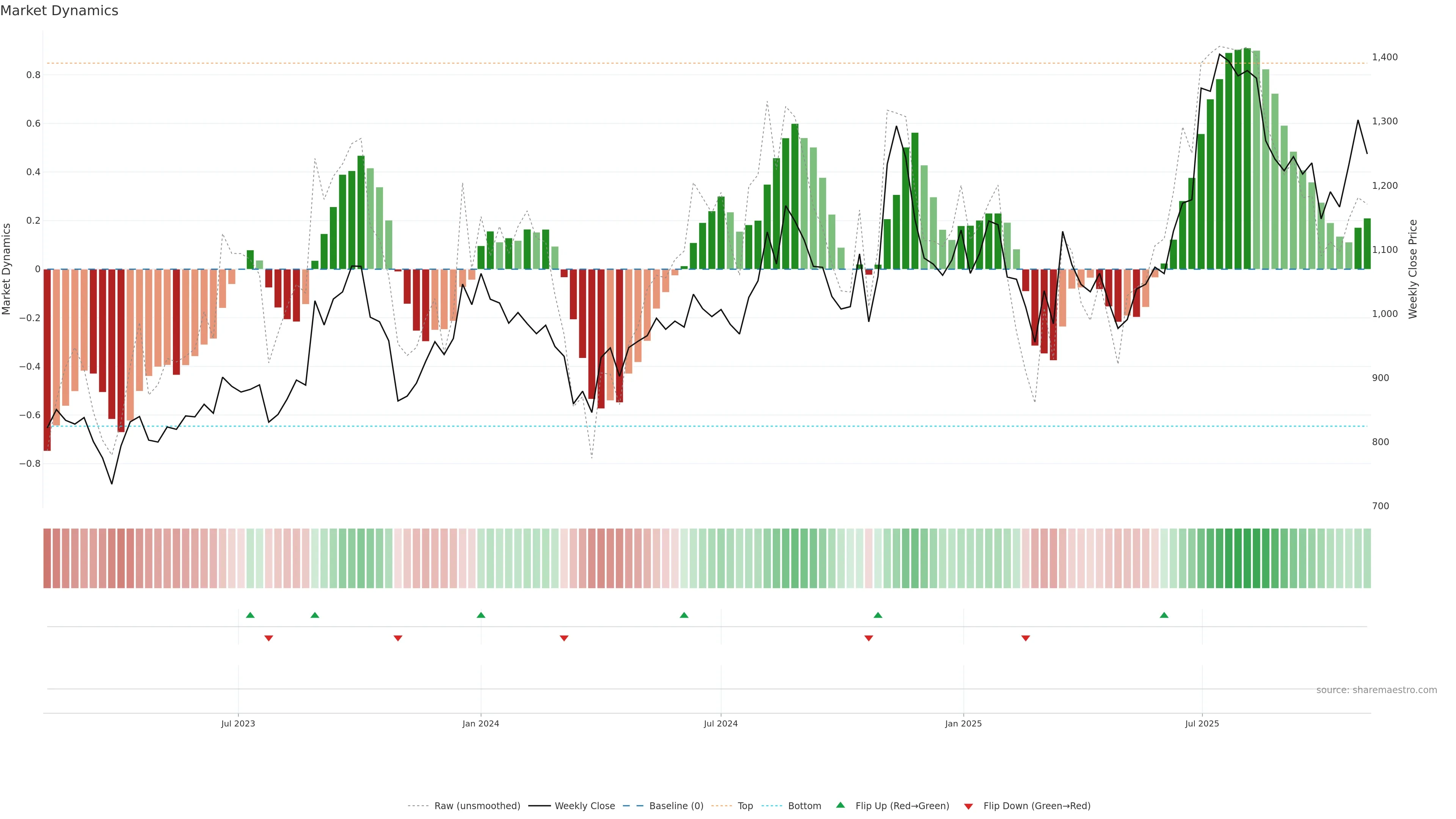Click the darkest green heat strip cell
Viewport: 1456px width, 819px height.
point(1247,558)
